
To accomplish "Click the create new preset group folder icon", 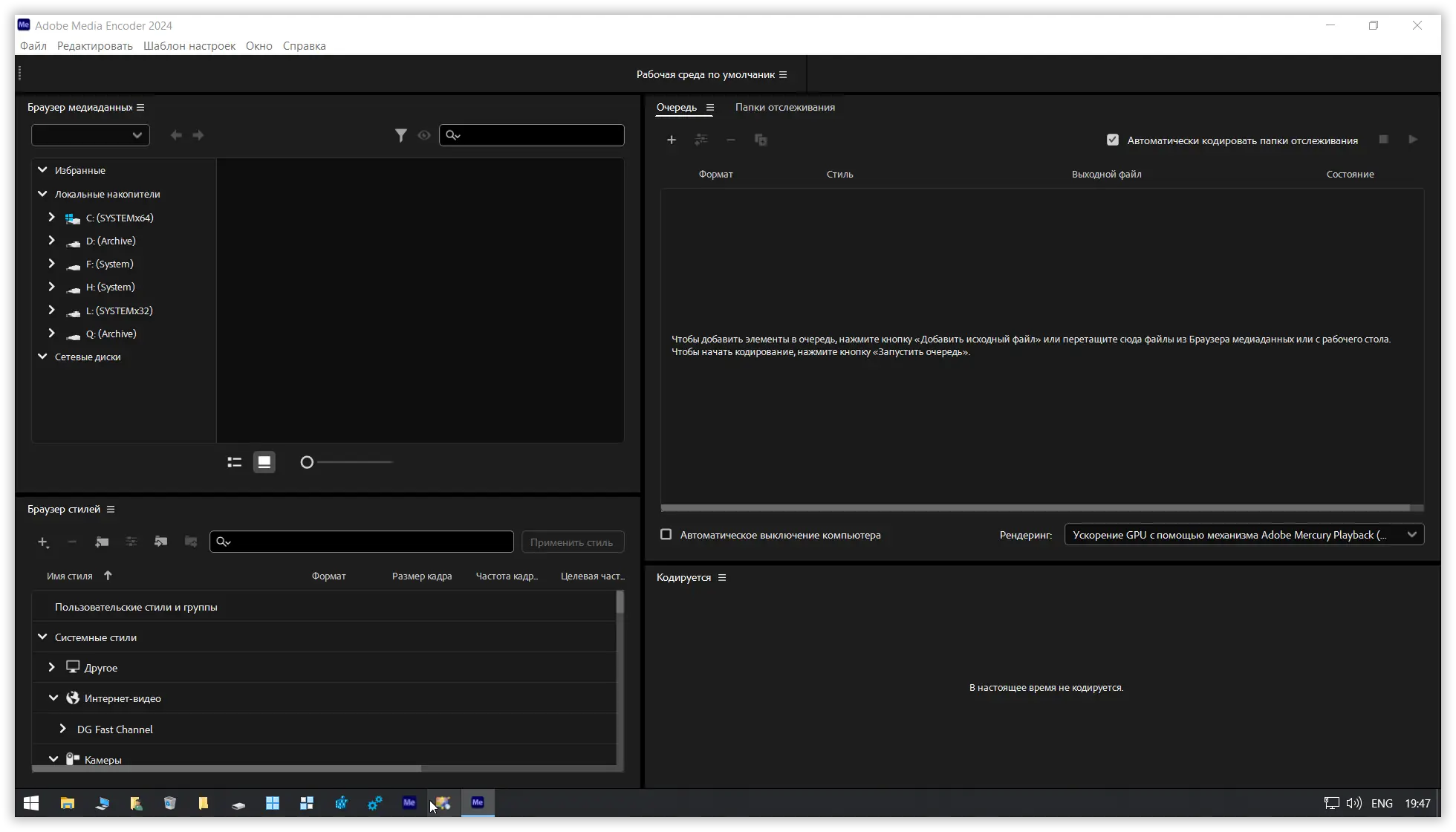I will coord(102,542).
